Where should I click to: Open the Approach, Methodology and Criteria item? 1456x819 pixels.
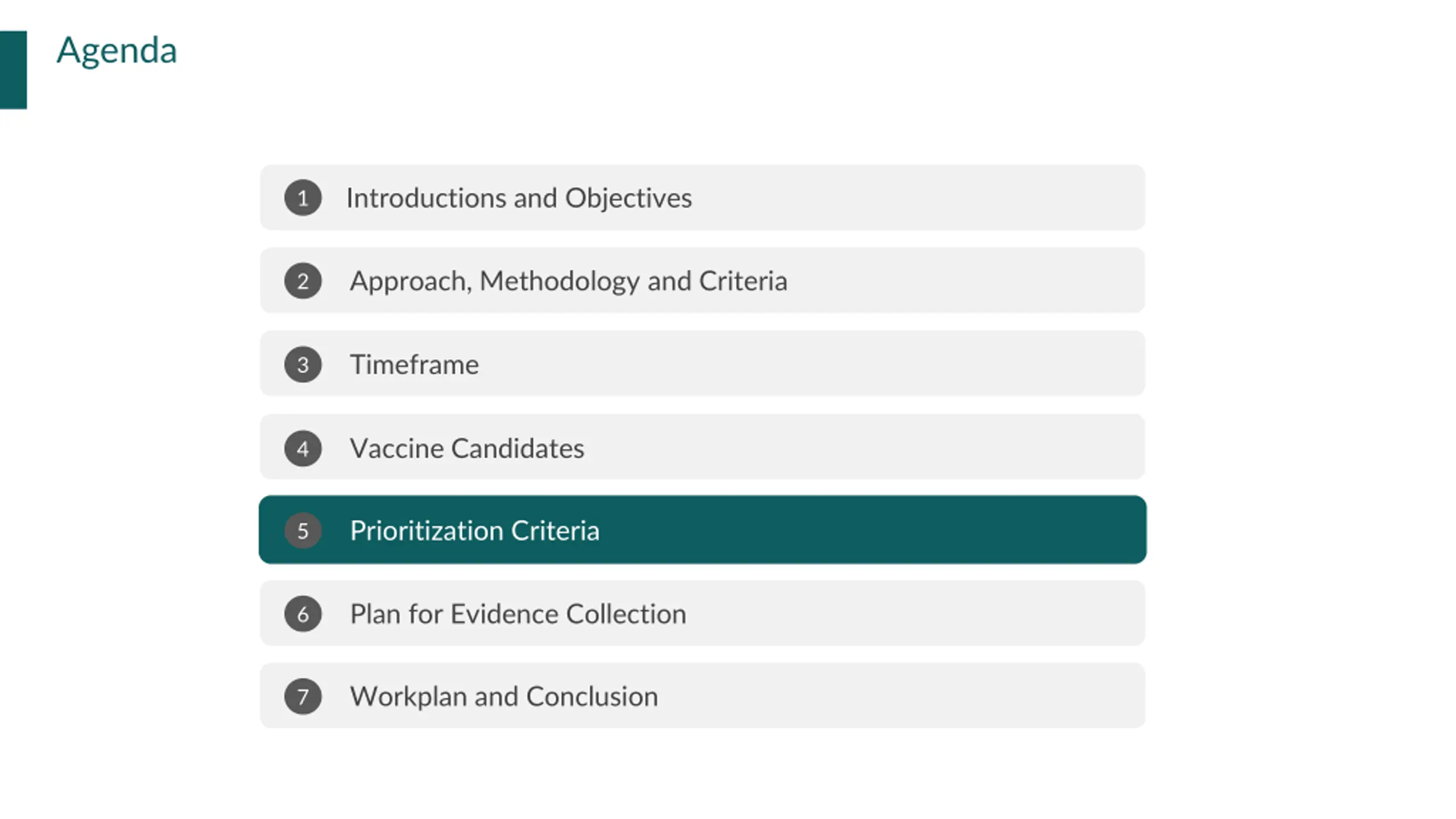pos(702,280)
